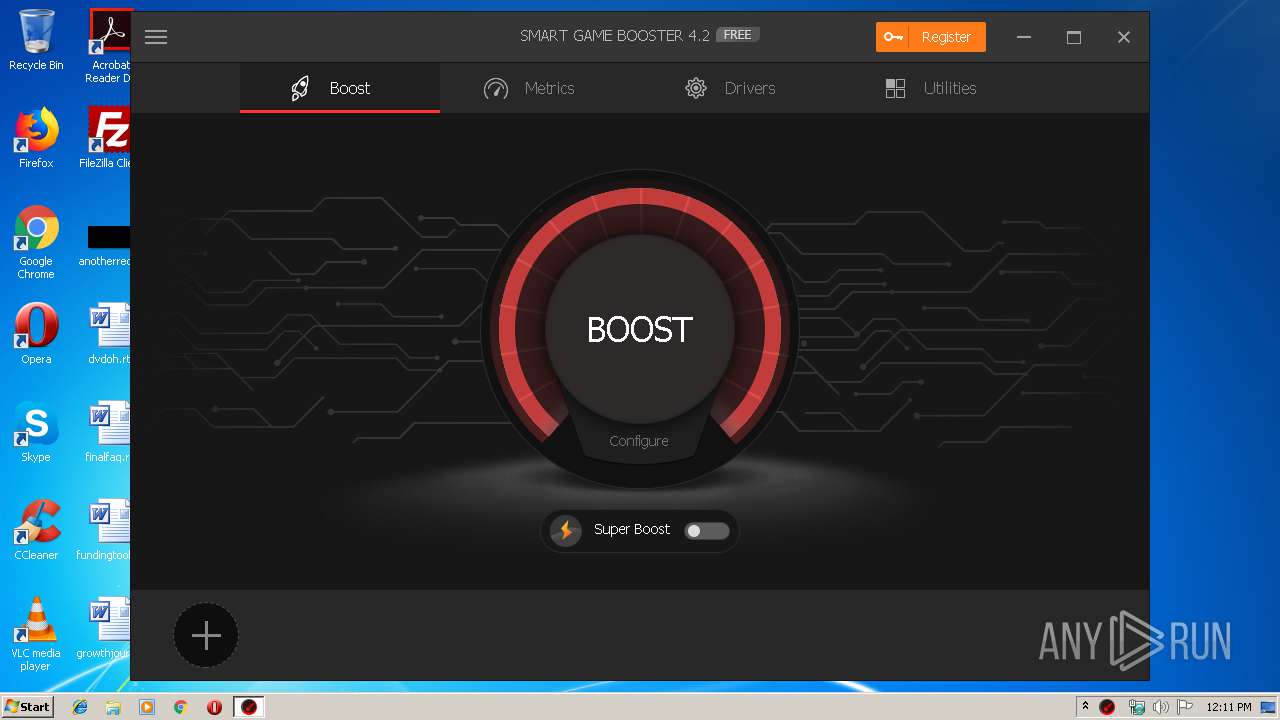Open the Utilities tab
This screenshot has height=720, width=1280.
(x=931, y=88)
